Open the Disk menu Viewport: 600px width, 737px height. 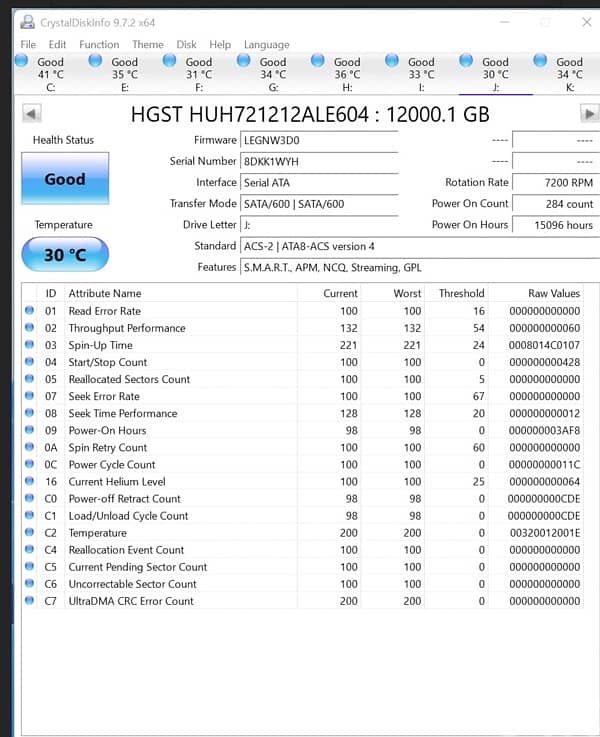(186, 45)
